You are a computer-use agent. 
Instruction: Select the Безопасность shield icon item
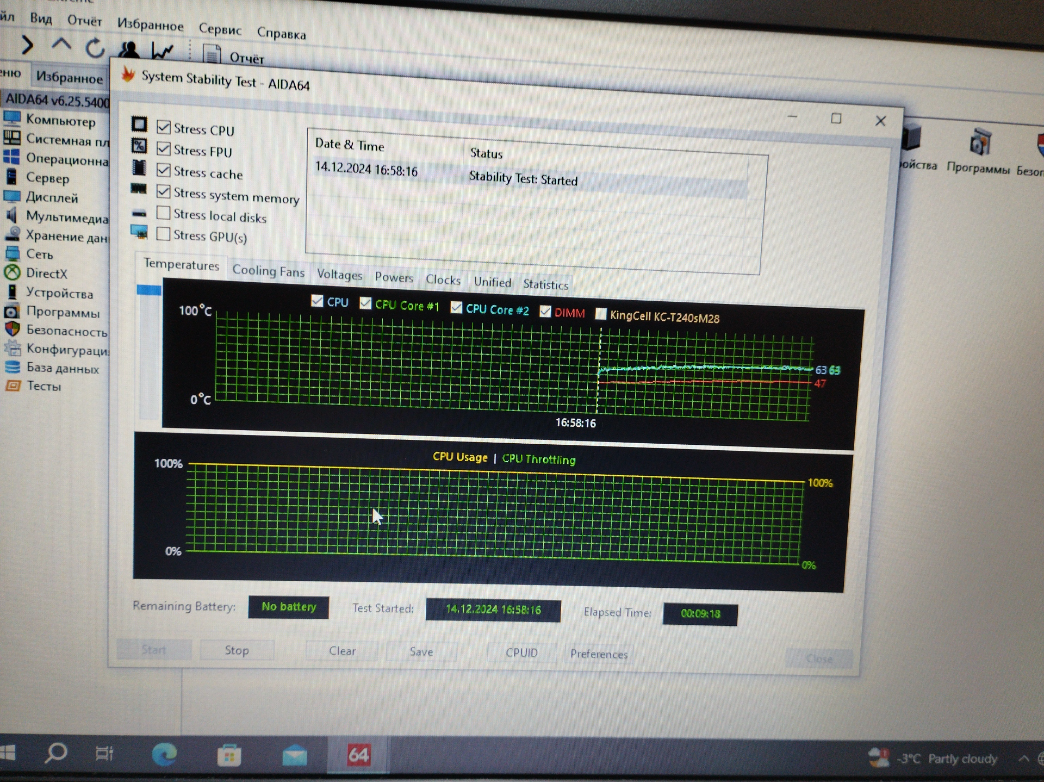(12, 329)
